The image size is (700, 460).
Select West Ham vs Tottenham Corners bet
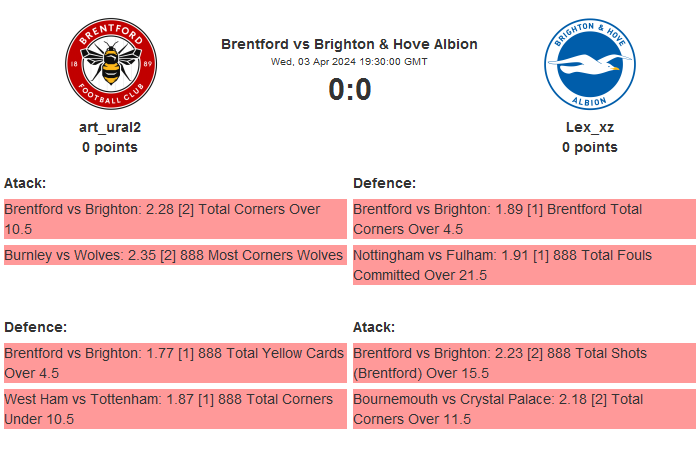(x=174, y=409)
